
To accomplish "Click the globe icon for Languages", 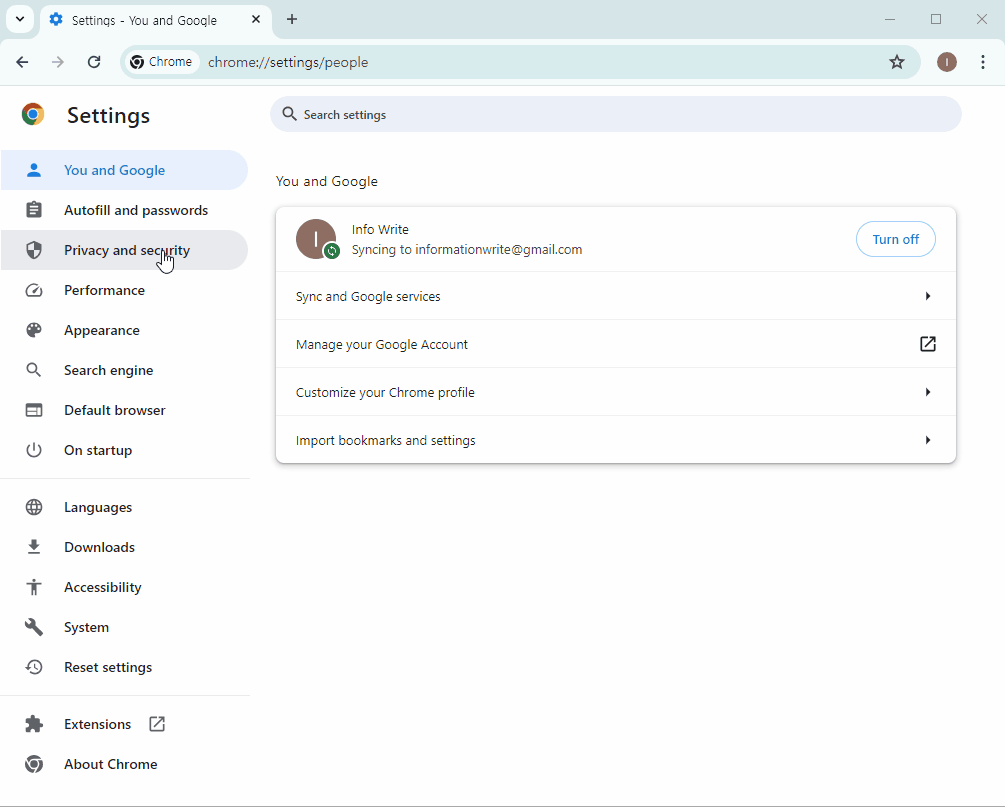I will click(34, 507).
